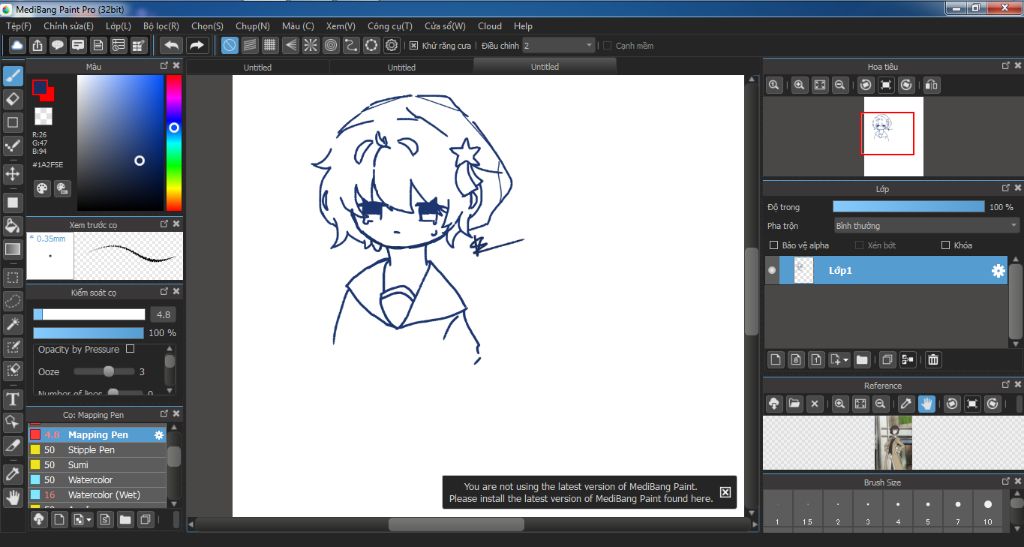Click the cloud save icon in toolbar
1024x547 pixels.
coord(17,45)
